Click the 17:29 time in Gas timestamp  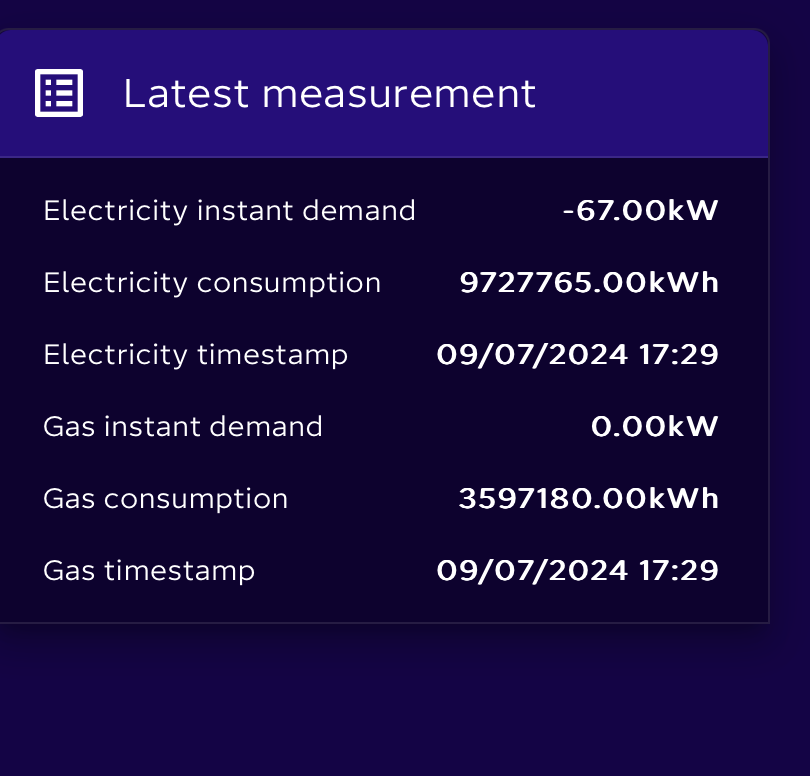(x=679, y=571)
